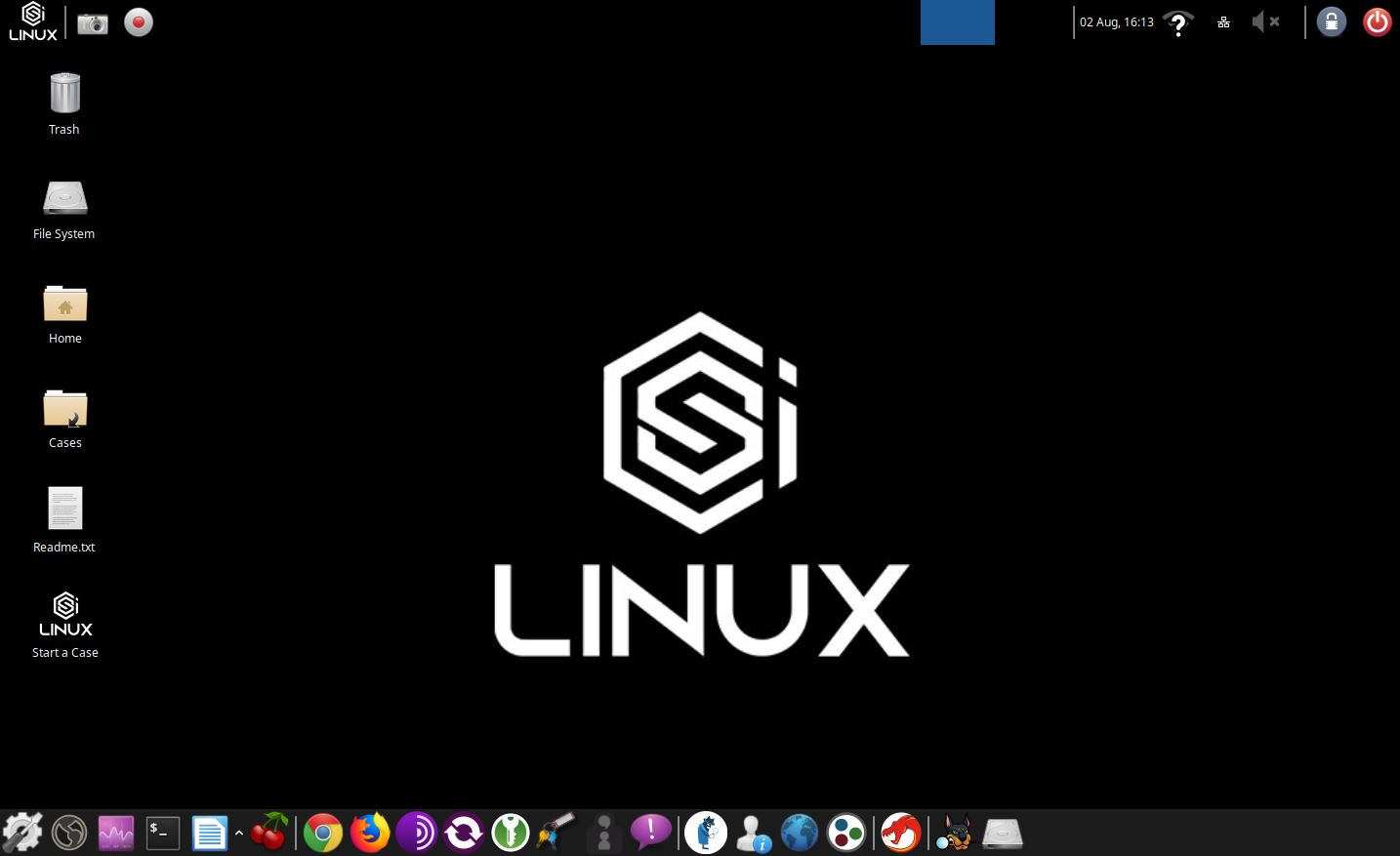
Task: Click the keys and keyring icon in dock
Action: [x=556, y=833]
